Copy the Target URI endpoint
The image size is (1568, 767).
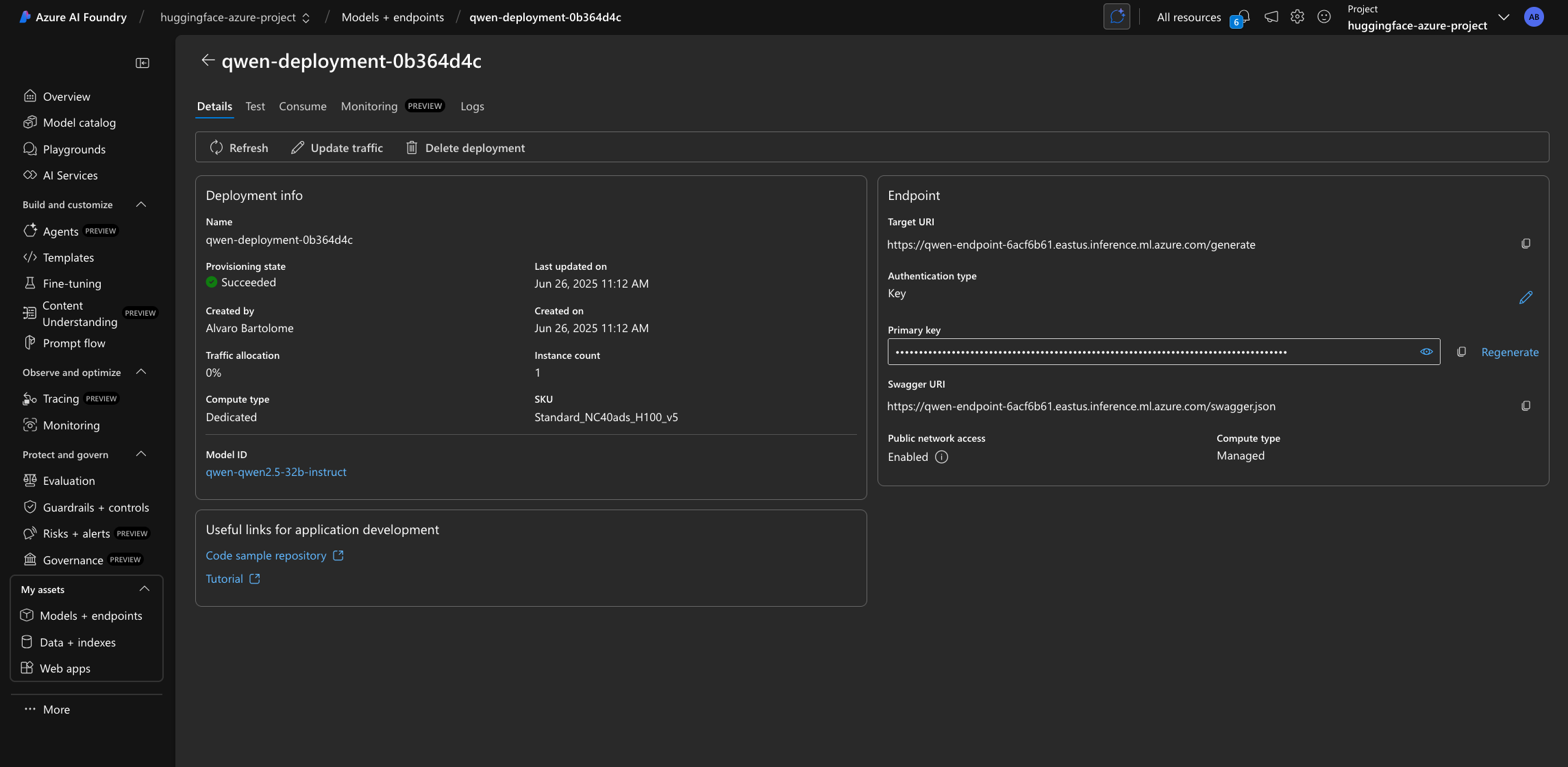click(1526, 243)
